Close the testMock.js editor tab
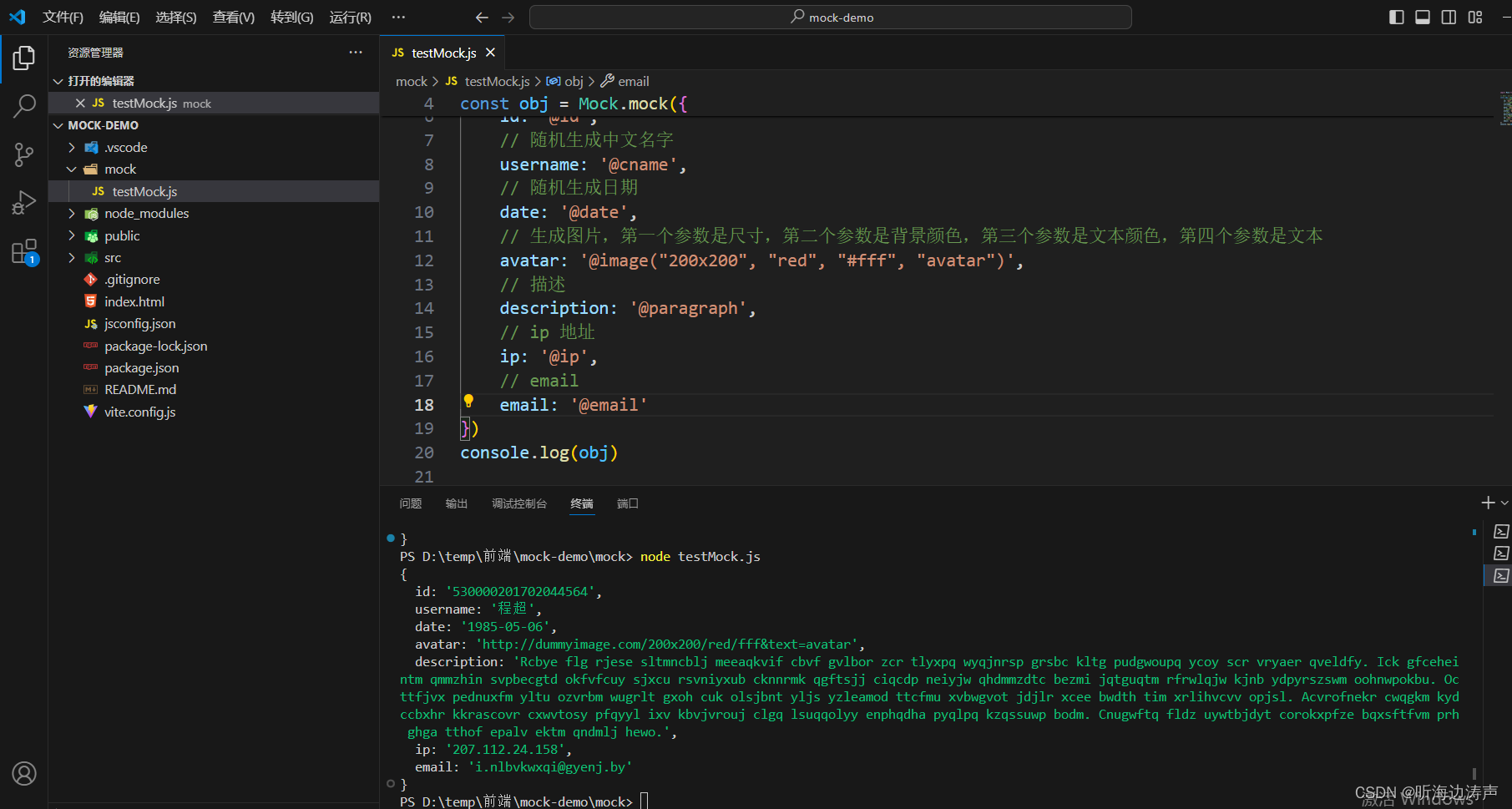This screenshot has height=809, width=1512. [490, 53]
